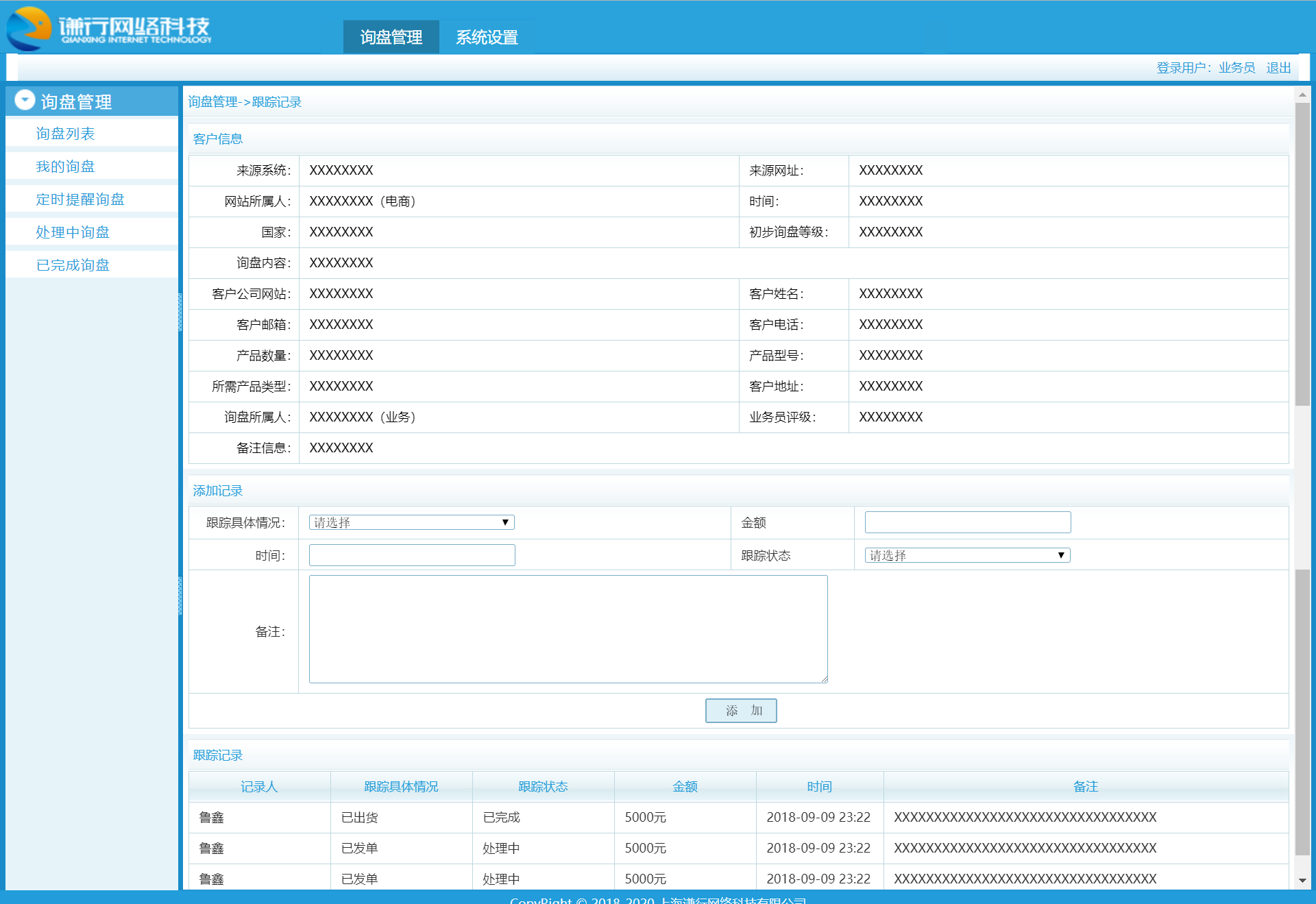Click the 来源系统 value cell
1316x904 pixels.
tap(519, 171)
